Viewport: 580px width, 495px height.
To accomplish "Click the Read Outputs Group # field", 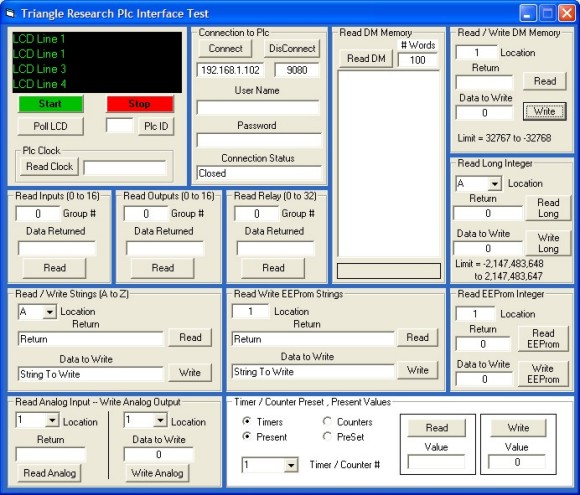I will [146, 214].
